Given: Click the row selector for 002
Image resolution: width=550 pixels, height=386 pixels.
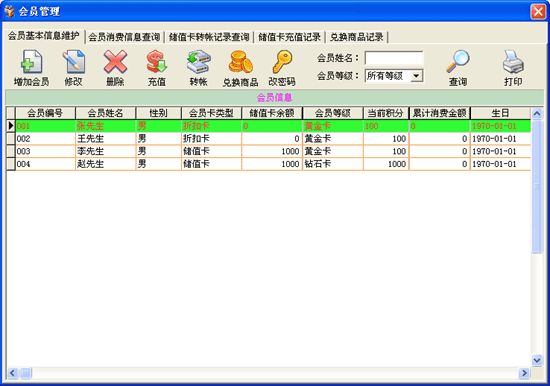Looking at the screenshot, I should 11,139.
